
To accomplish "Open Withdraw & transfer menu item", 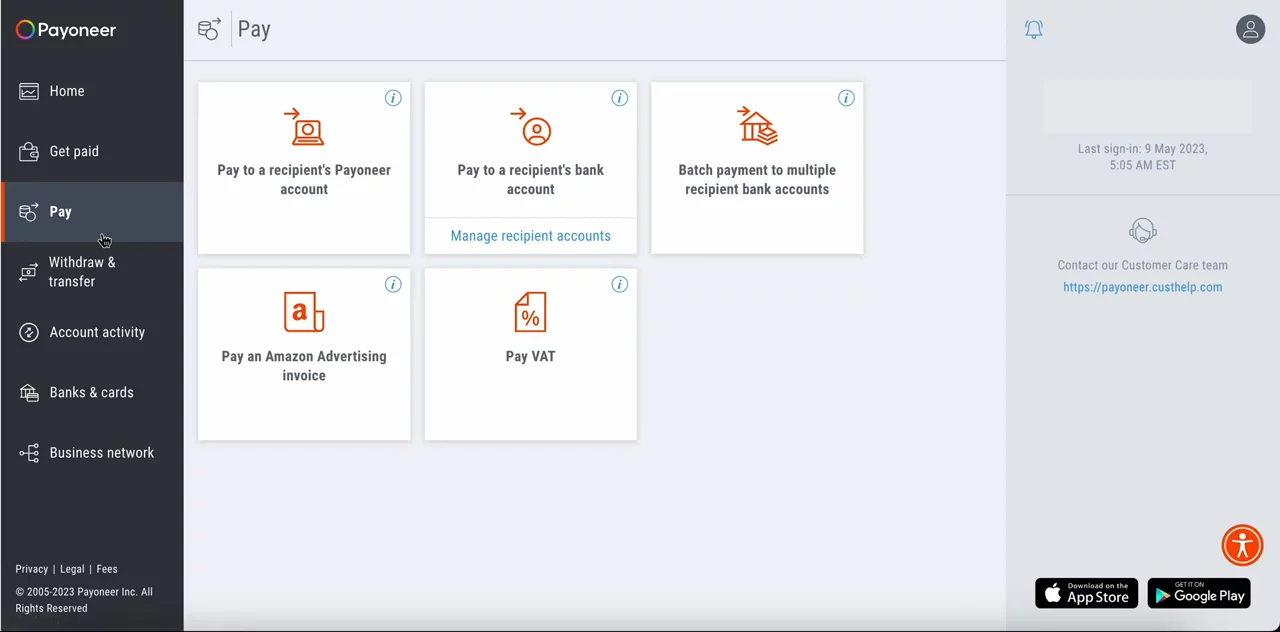I will pyautogui.click(x=81, y=272).
